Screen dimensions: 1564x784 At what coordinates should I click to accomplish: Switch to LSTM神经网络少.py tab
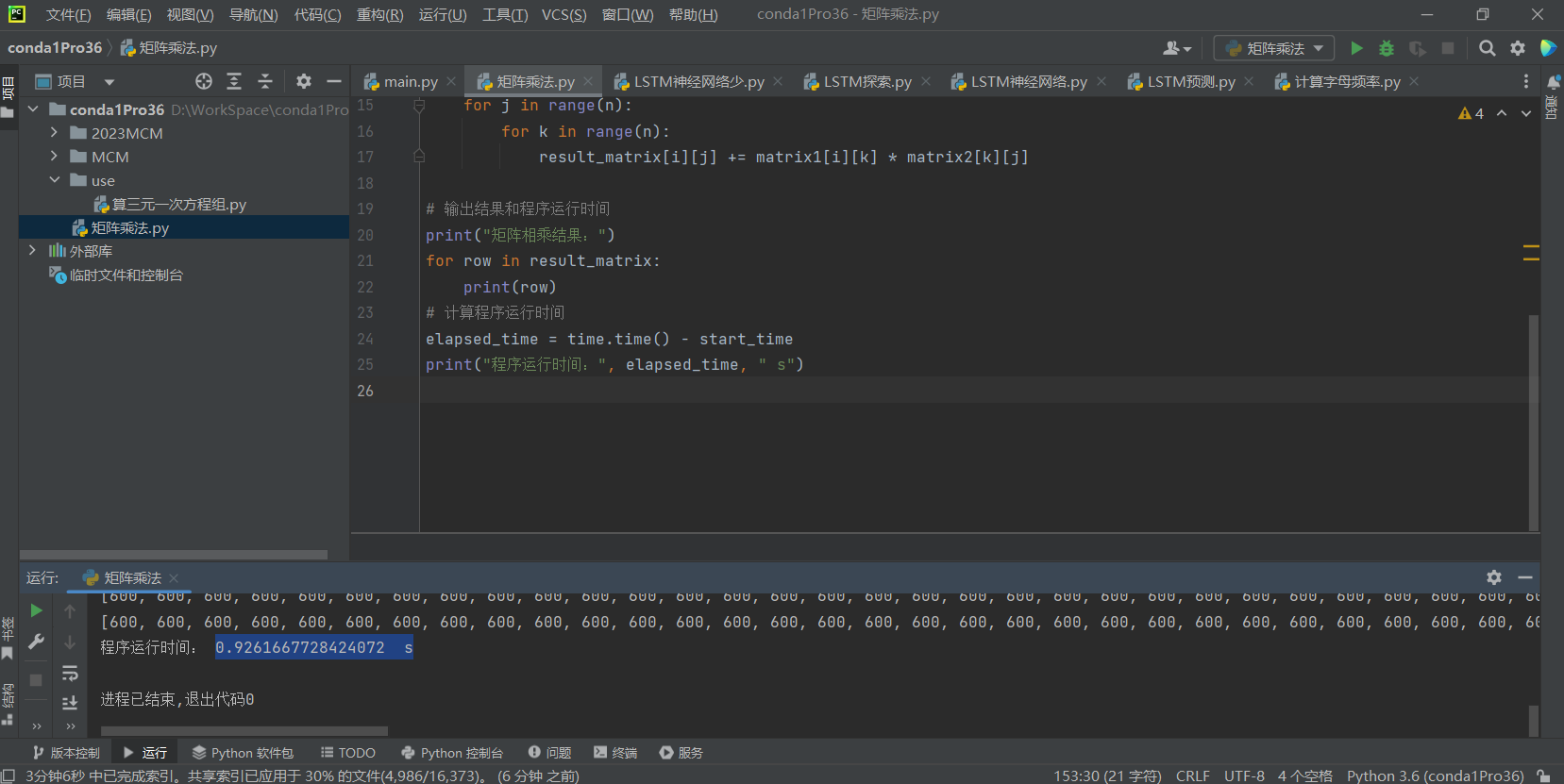689,81
